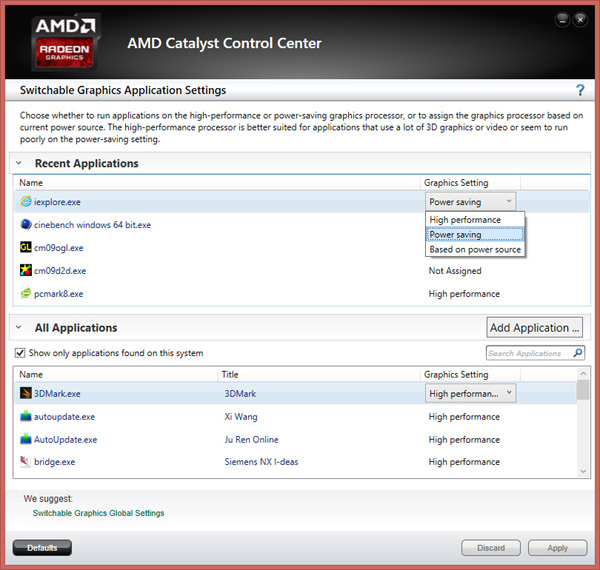Click the icon beside AutoUpdate.exe Ju Ren Online
Image resolution: width=600 pixels, height=570 pixels.
(x=26, y=439)
